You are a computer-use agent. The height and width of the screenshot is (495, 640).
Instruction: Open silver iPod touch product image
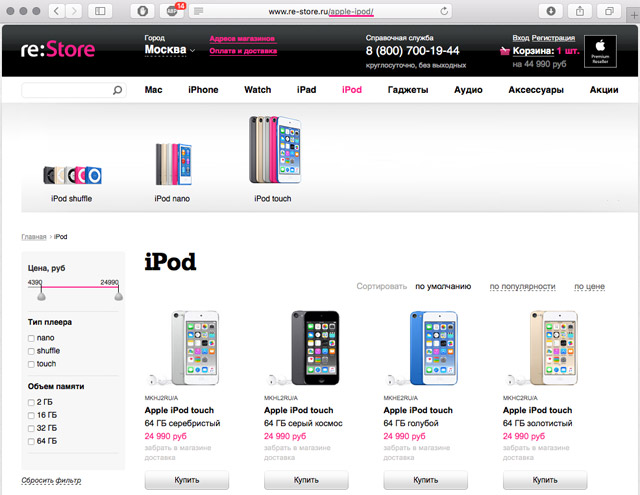point(195,348)
